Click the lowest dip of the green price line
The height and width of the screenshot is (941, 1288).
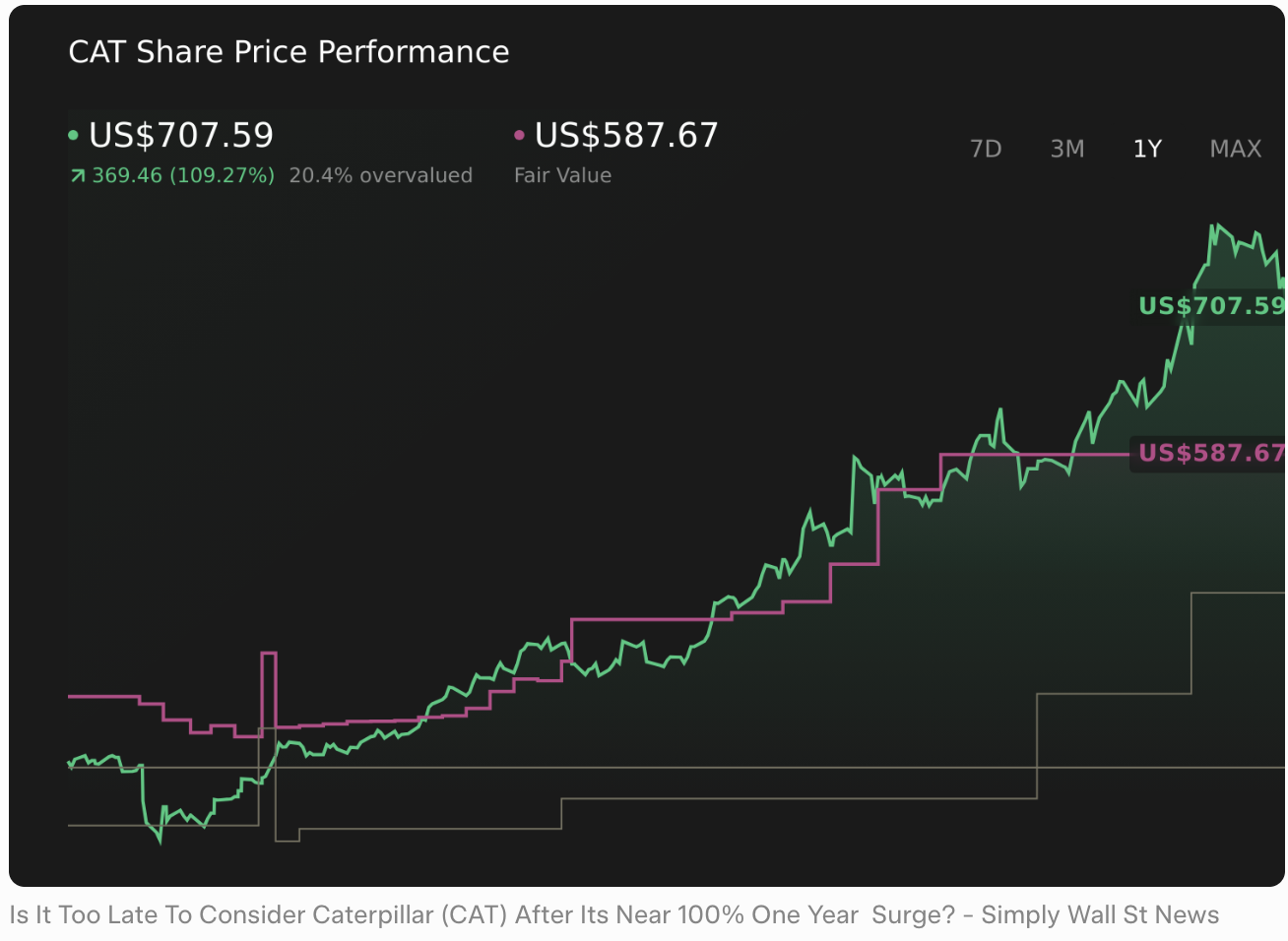click(x=160, y=842)
